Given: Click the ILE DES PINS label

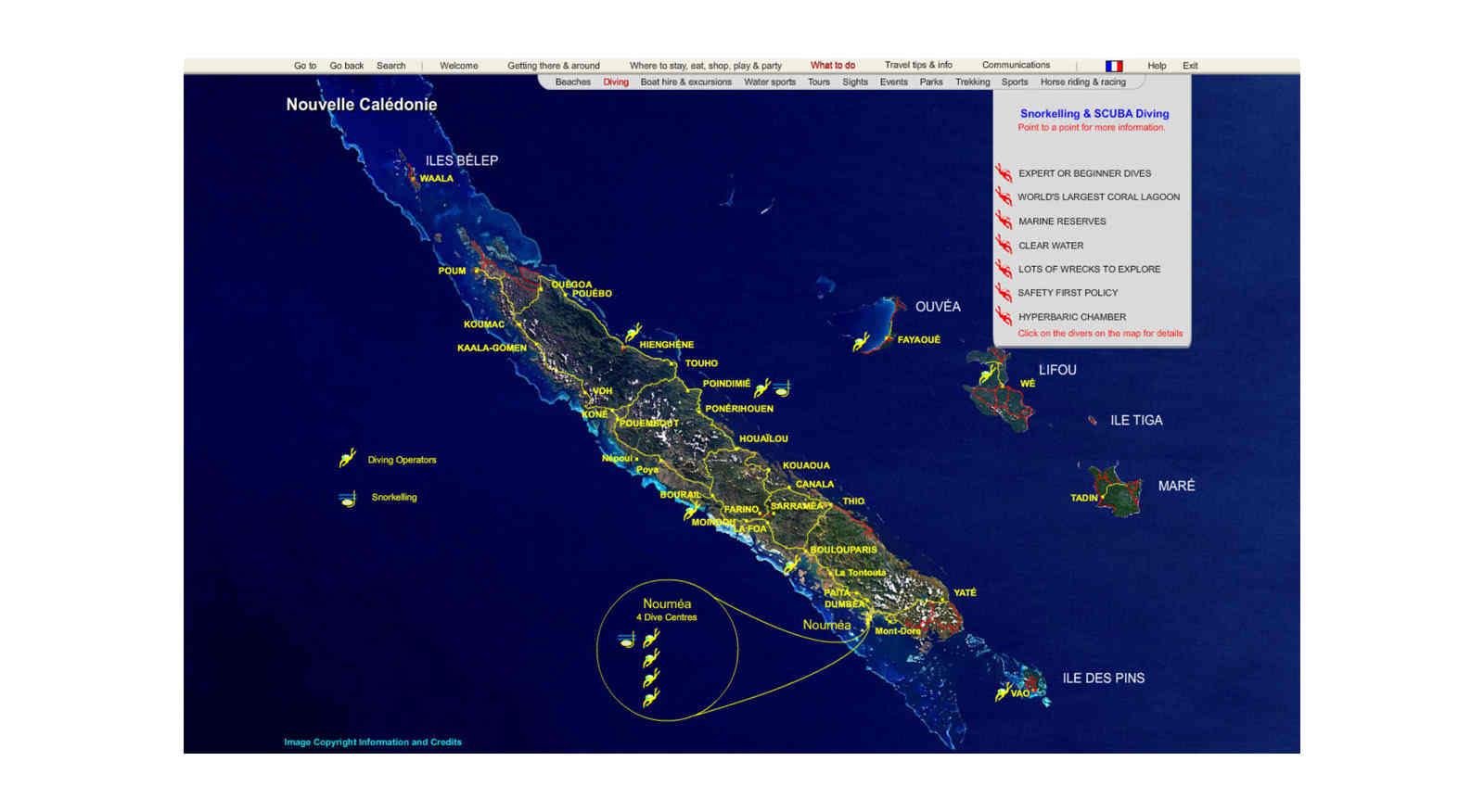Looking at the screenshot, I should [x=1104, y=678].
